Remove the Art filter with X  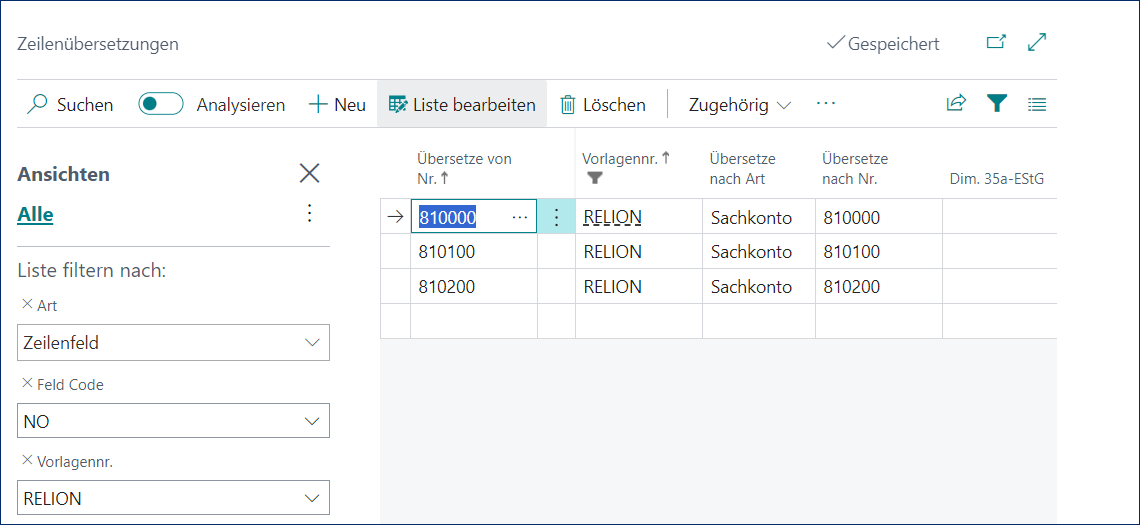tap(28, 305)
